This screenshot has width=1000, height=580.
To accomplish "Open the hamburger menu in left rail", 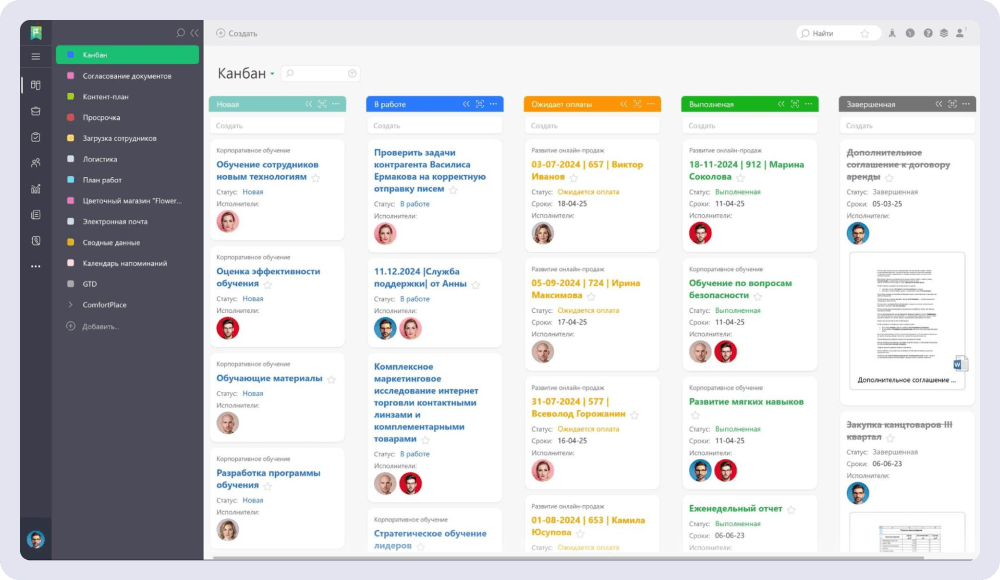I will coord(36,56).
